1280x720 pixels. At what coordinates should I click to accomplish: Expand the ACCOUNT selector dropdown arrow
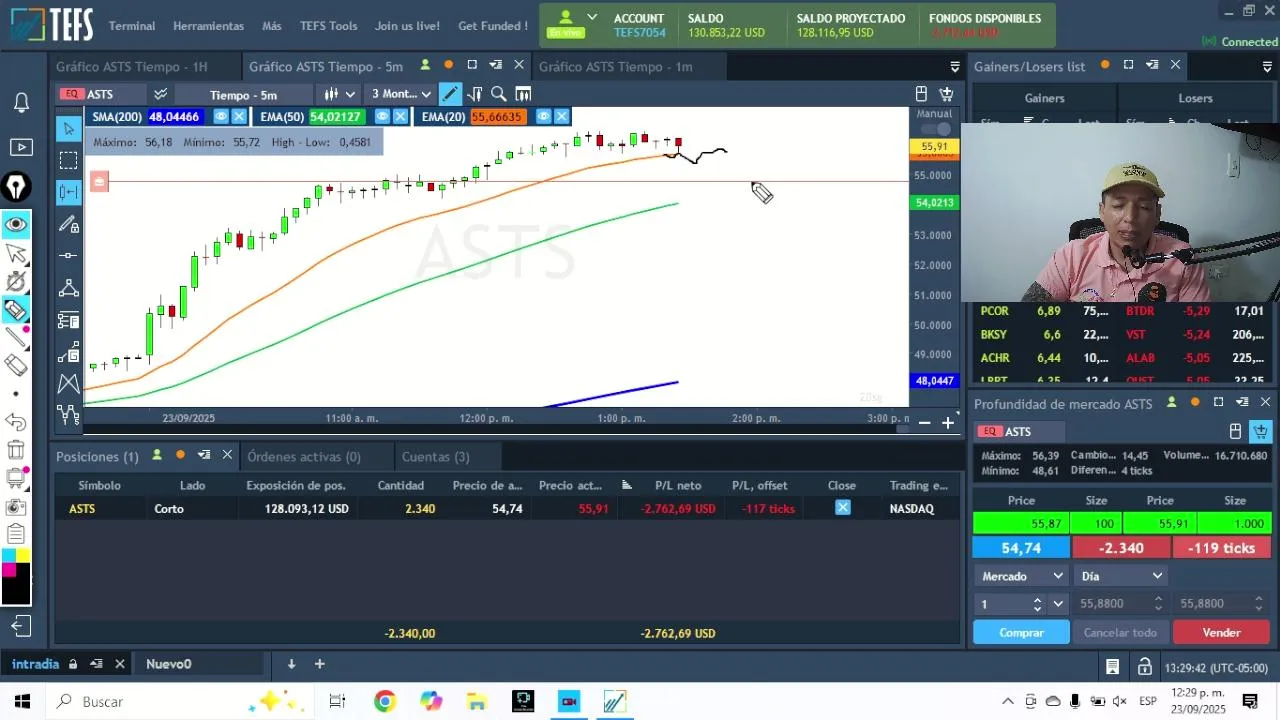click(x=592, y=18)
